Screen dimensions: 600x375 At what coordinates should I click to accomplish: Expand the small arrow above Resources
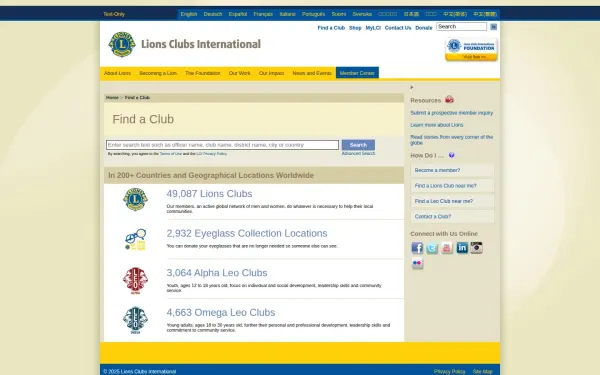point(412,87)
